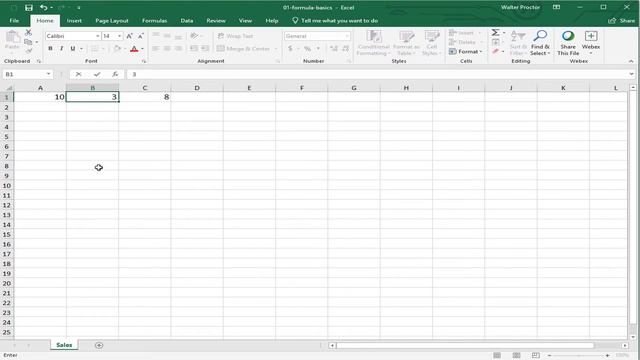The image size is (640, 360).
Task: Click the Percent Style icon
Action: [x=307, y=49]
